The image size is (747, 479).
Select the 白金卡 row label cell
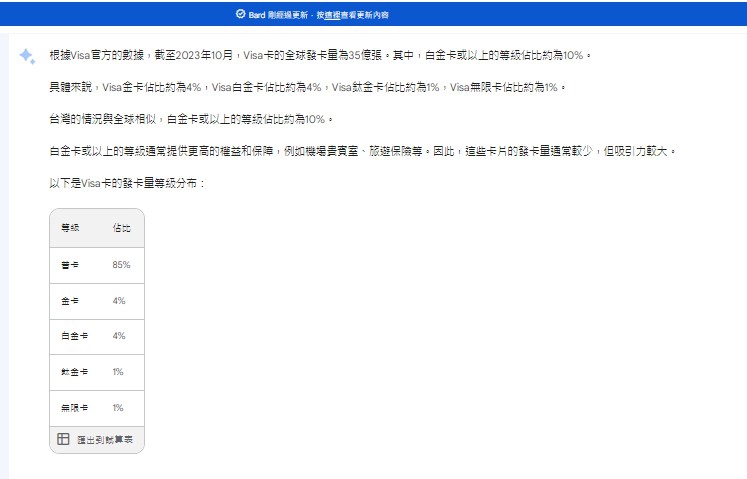[x=72, y=336]
